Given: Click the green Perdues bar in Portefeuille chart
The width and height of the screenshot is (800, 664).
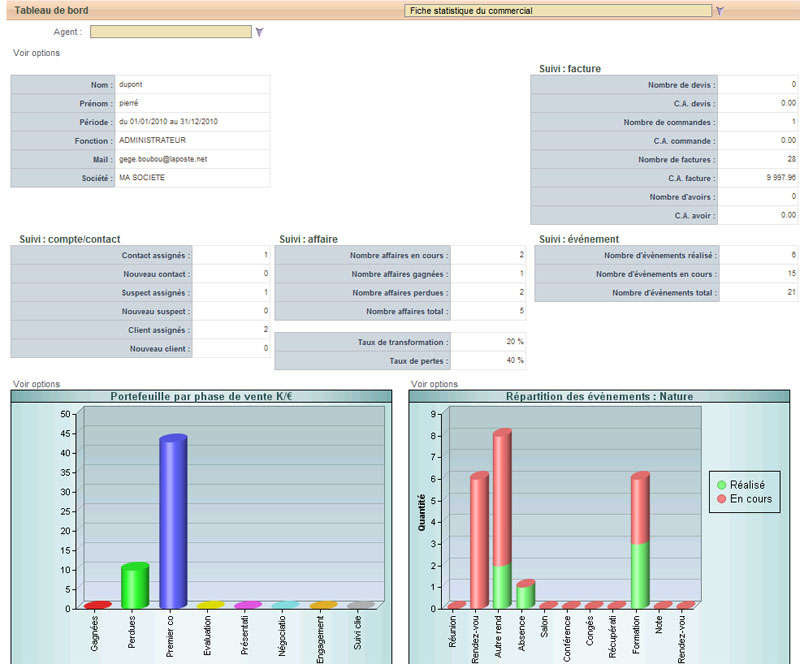Looking at the screenshot, I should click(135, 585).
